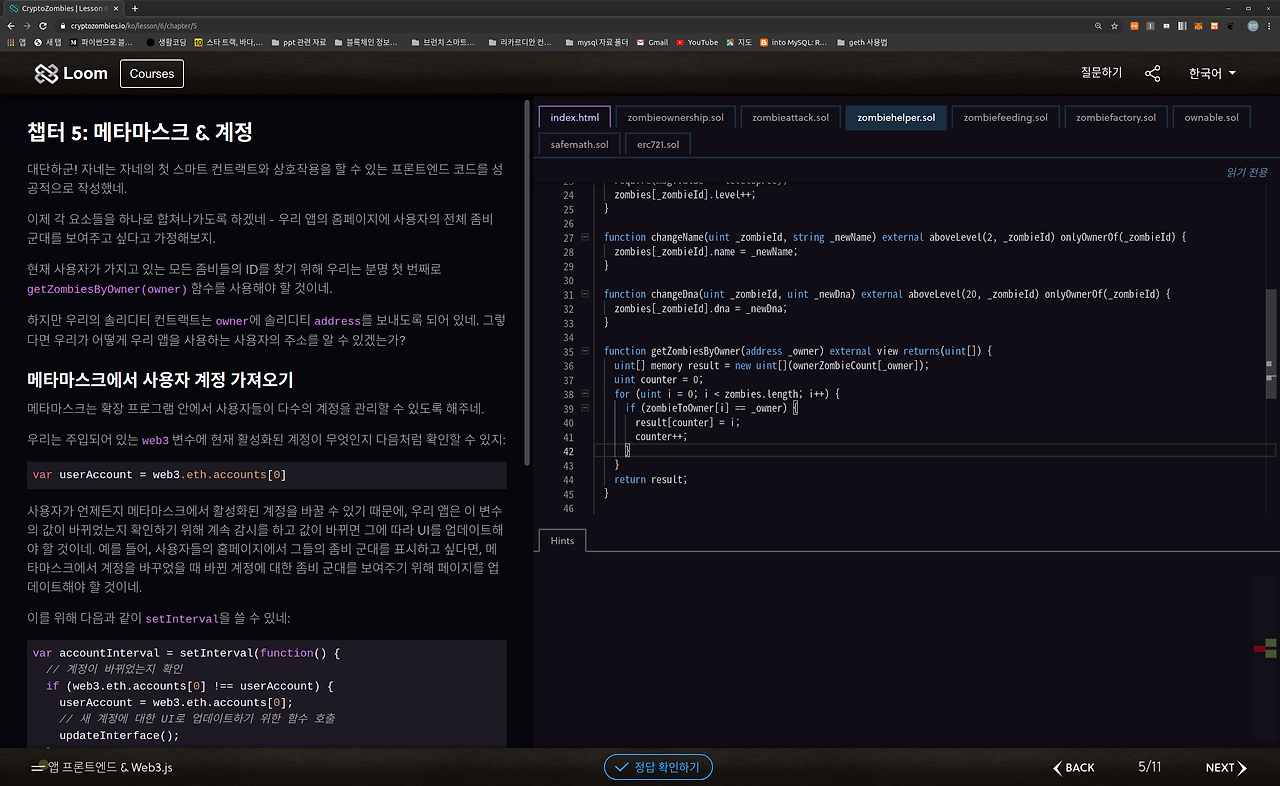Reload the CryptoZombies page
1280x786 pixels.
(43, 25)
